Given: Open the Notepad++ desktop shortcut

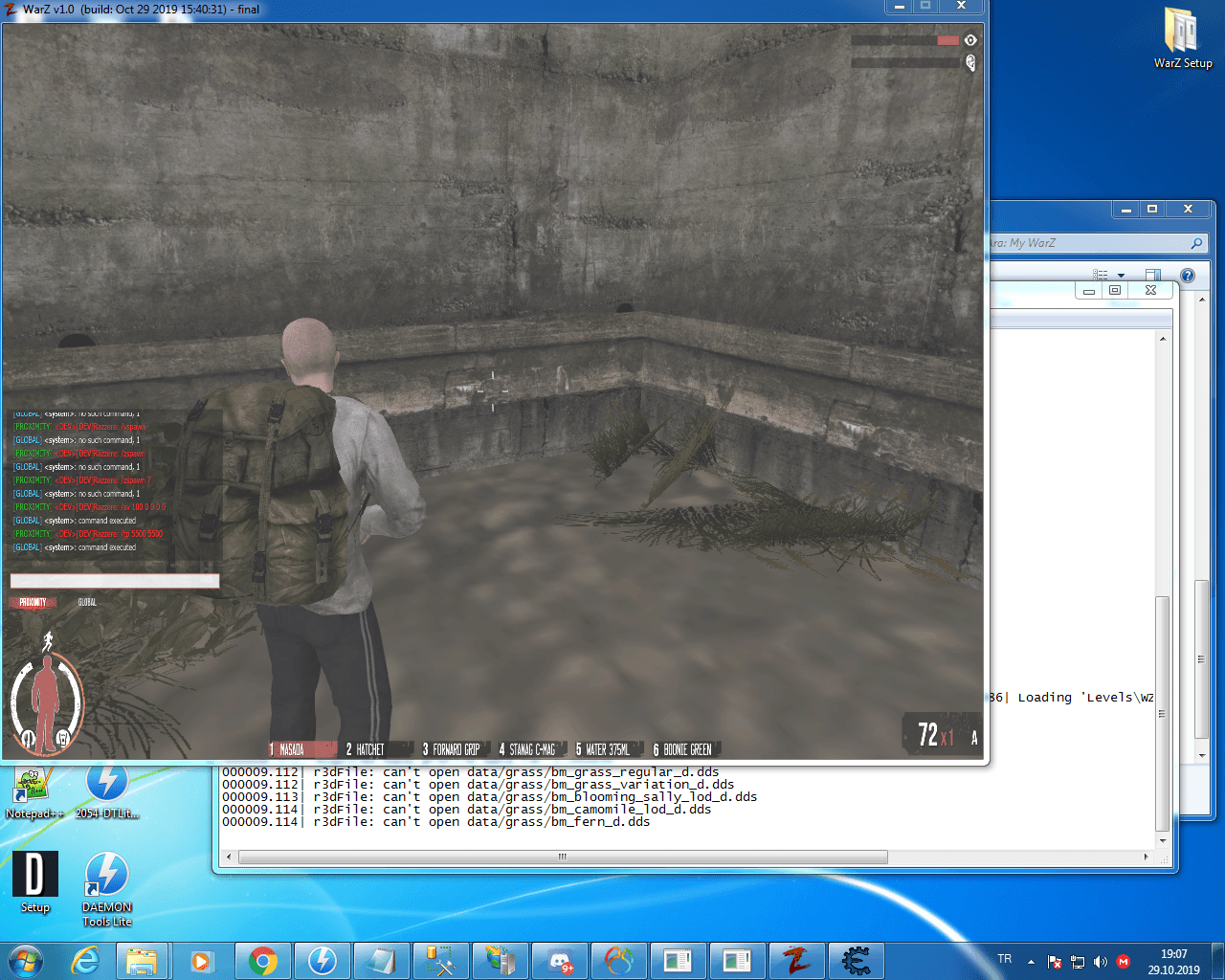Looking at the screenshot, I should tap(33, 791).
